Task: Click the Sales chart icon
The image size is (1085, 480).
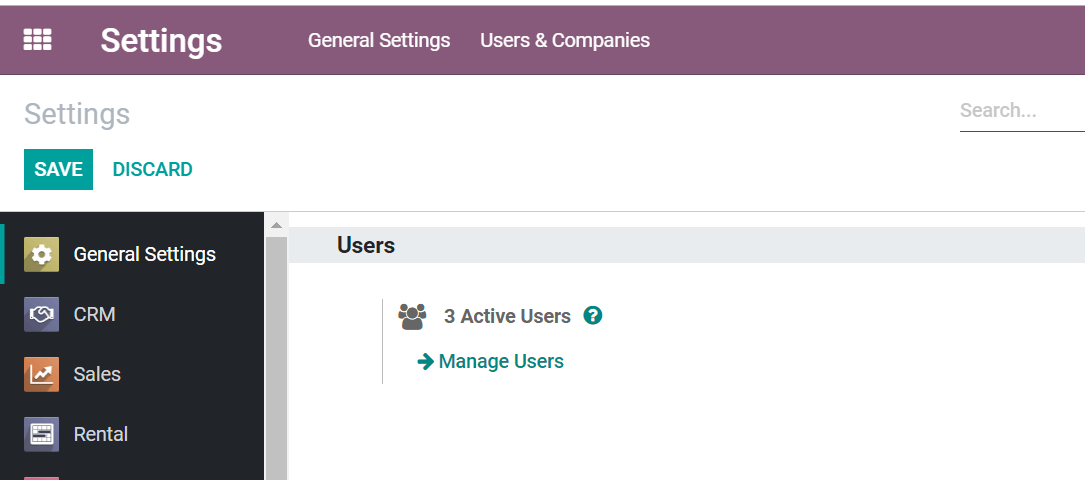Action: point(42,374)
